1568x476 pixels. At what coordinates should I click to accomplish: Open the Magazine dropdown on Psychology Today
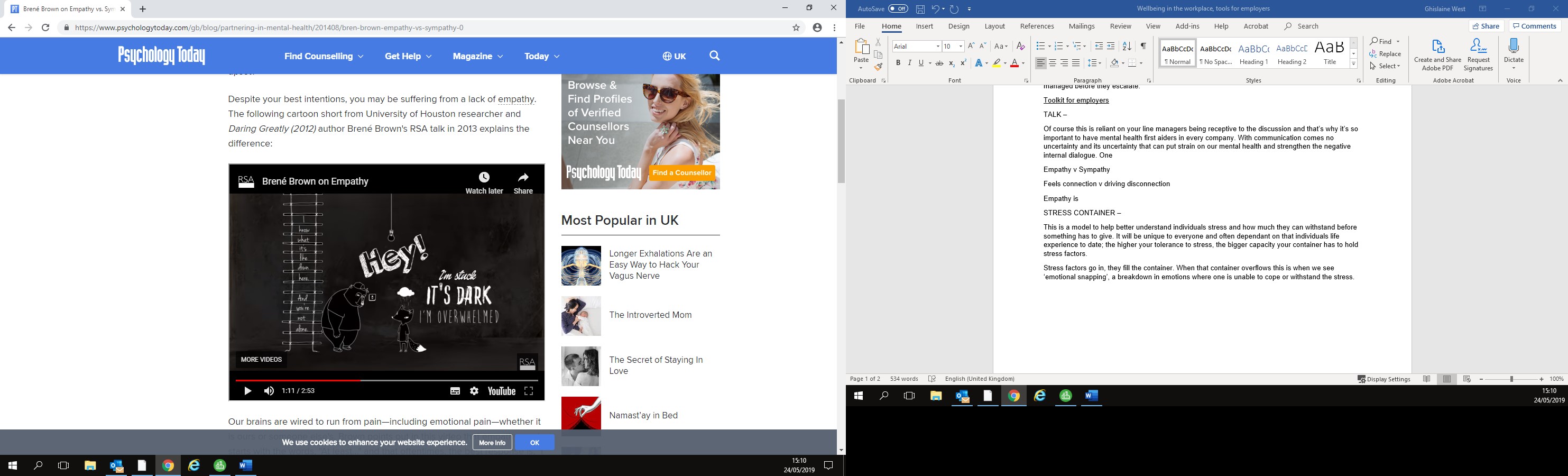tap(478, 56)
